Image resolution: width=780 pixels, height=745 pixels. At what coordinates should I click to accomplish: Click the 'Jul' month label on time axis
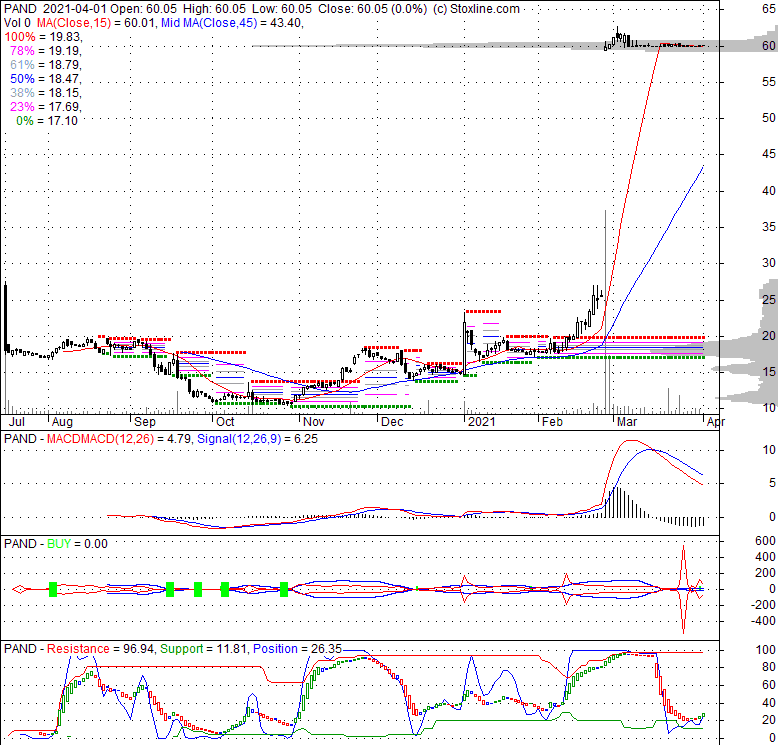tap(17, 422)
